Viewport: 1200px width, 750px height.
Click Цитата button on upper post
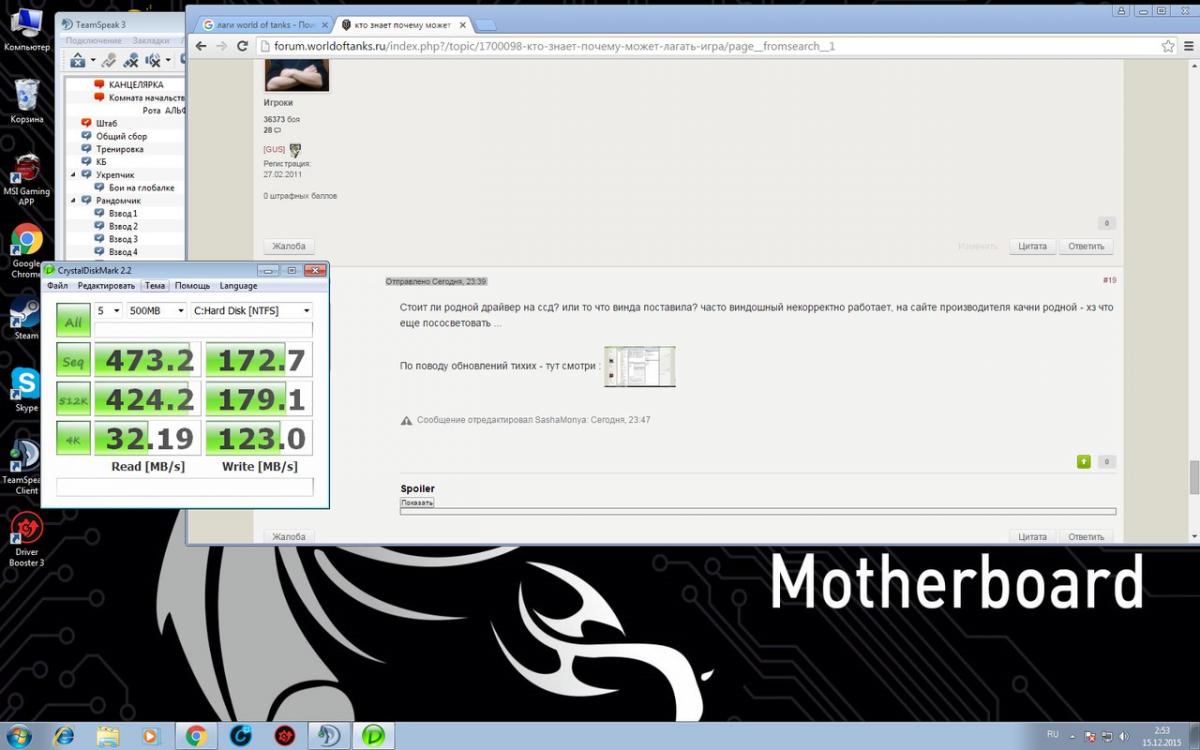(1032, 246)
